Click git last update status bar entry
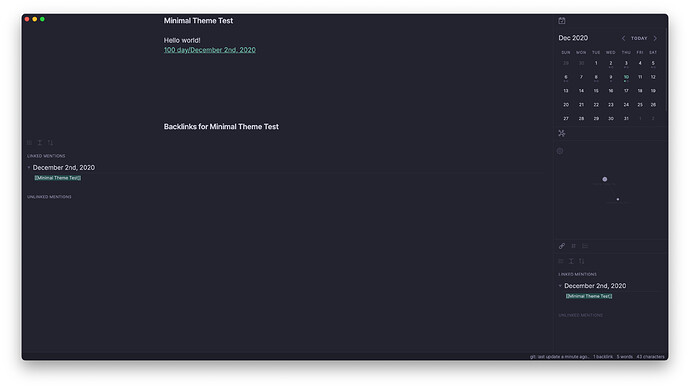The height and width of the screenshot is (389, 690). pyautogui.click(x=559, y=357)
